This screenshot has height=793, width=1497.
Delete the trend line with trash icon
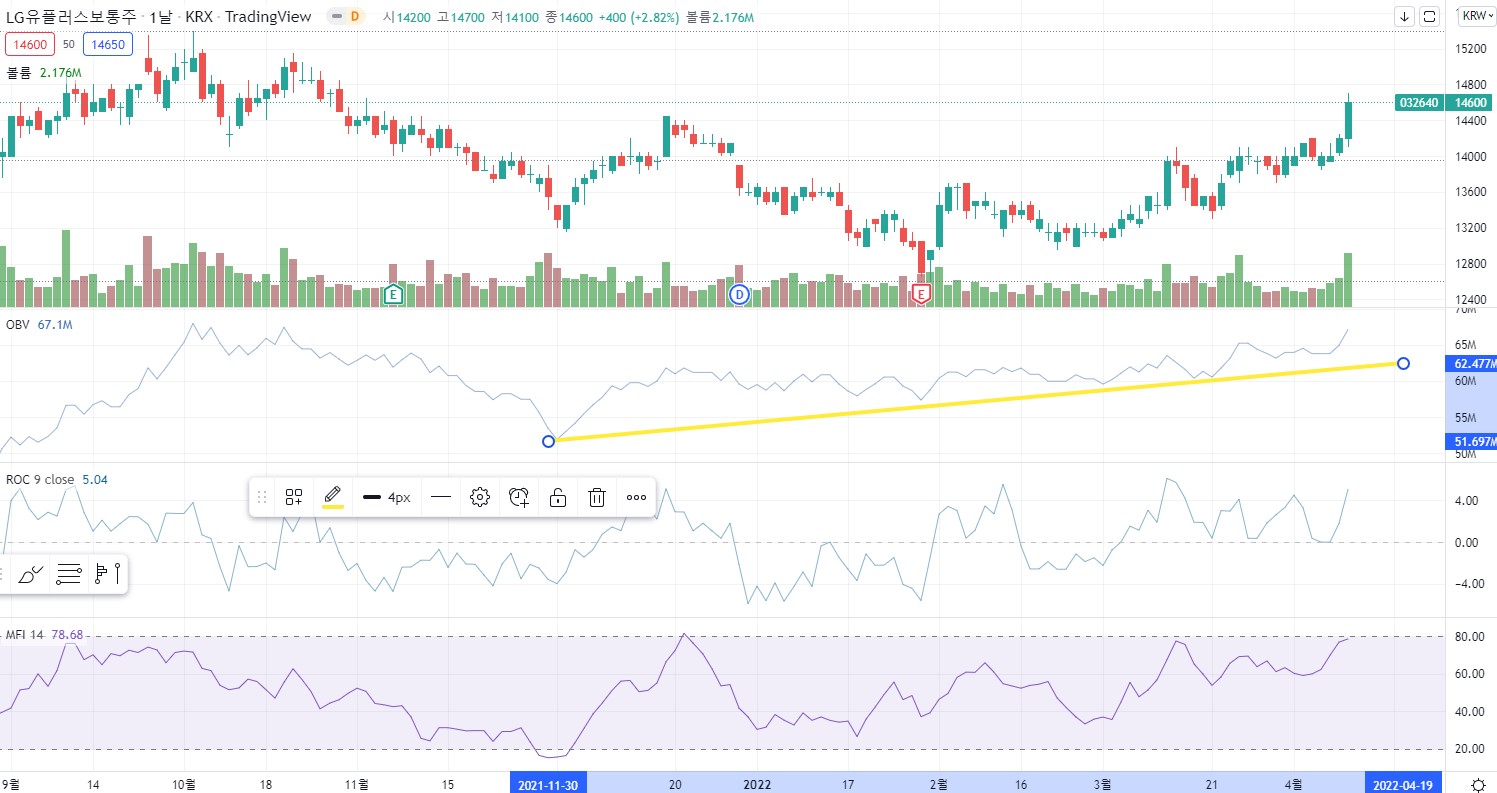597,497
